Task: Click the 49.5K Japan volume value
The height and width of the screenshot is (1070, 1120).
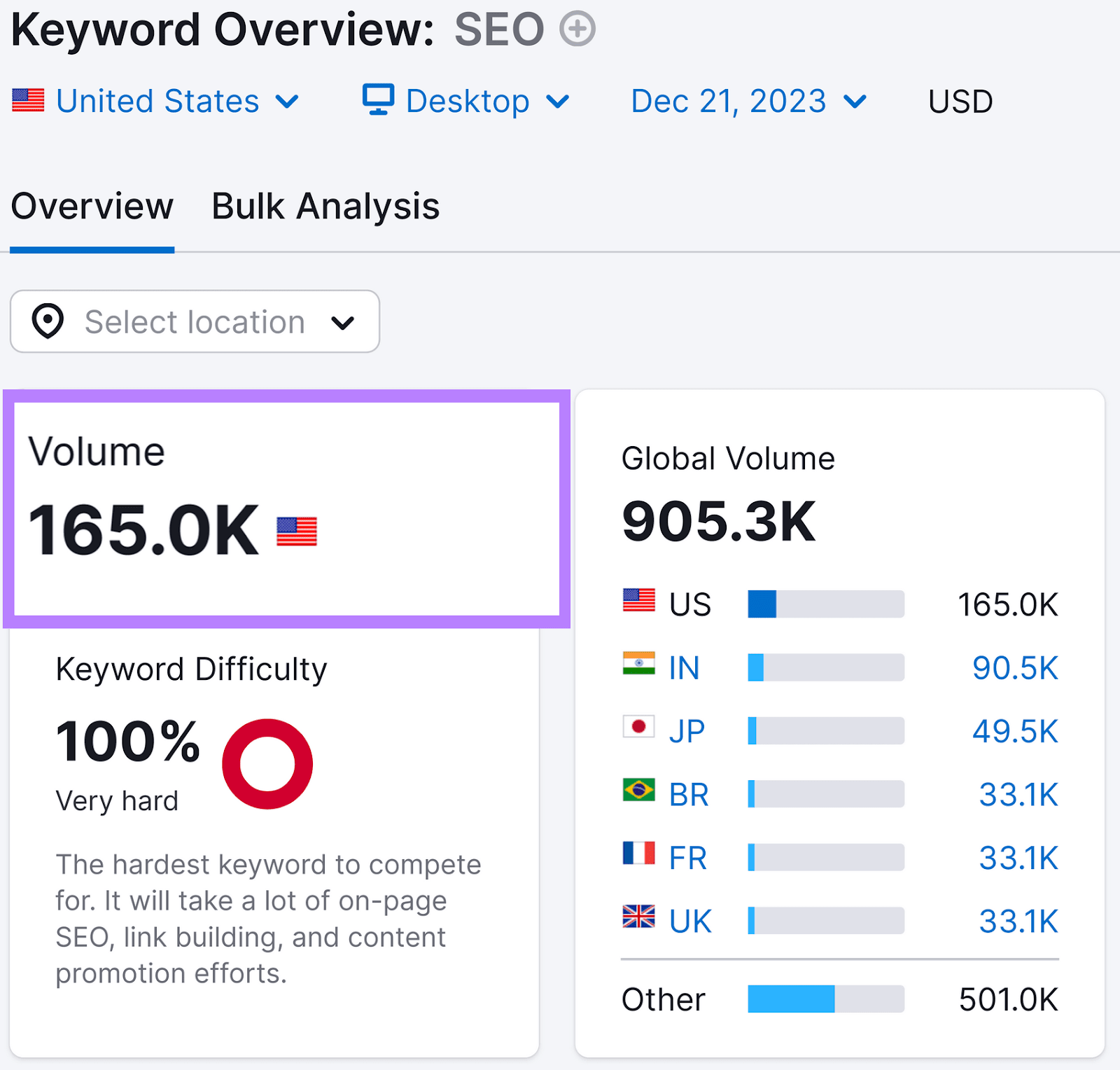Action: click(1014, 730)
